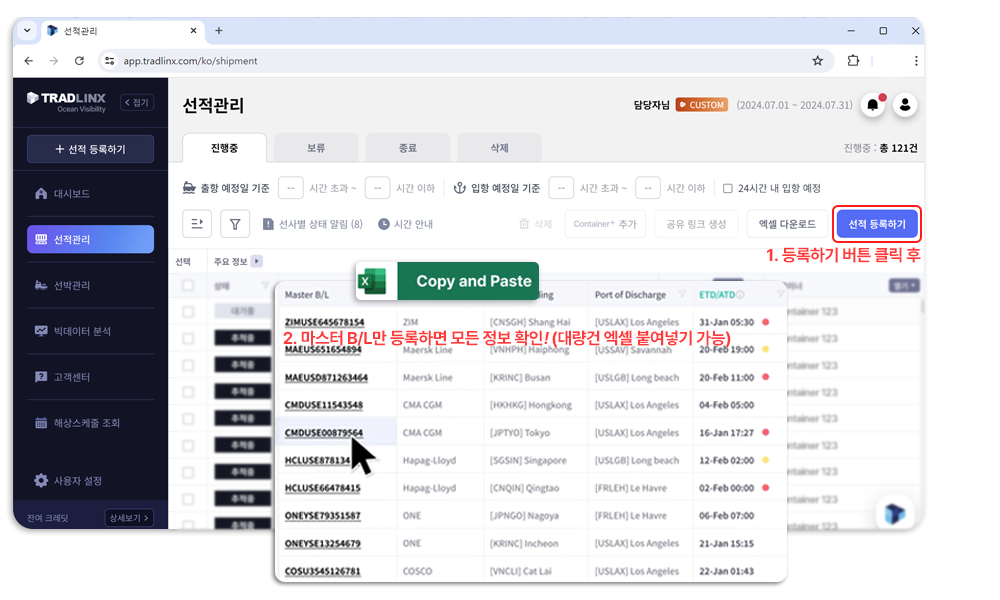Click the notification bell icon
Image resolution: width=1000 pixels, height=600 pixels.
click(872, 105)
